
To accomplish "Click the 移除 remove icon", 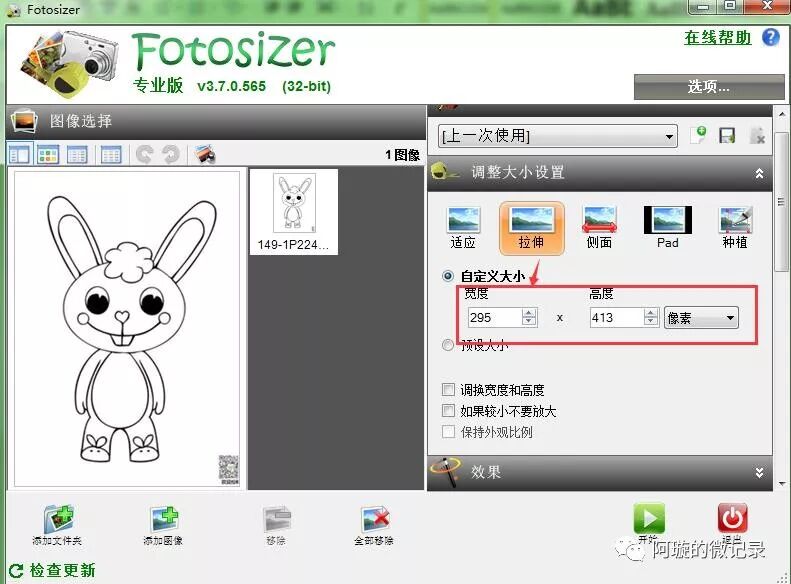I will (277, 519).
